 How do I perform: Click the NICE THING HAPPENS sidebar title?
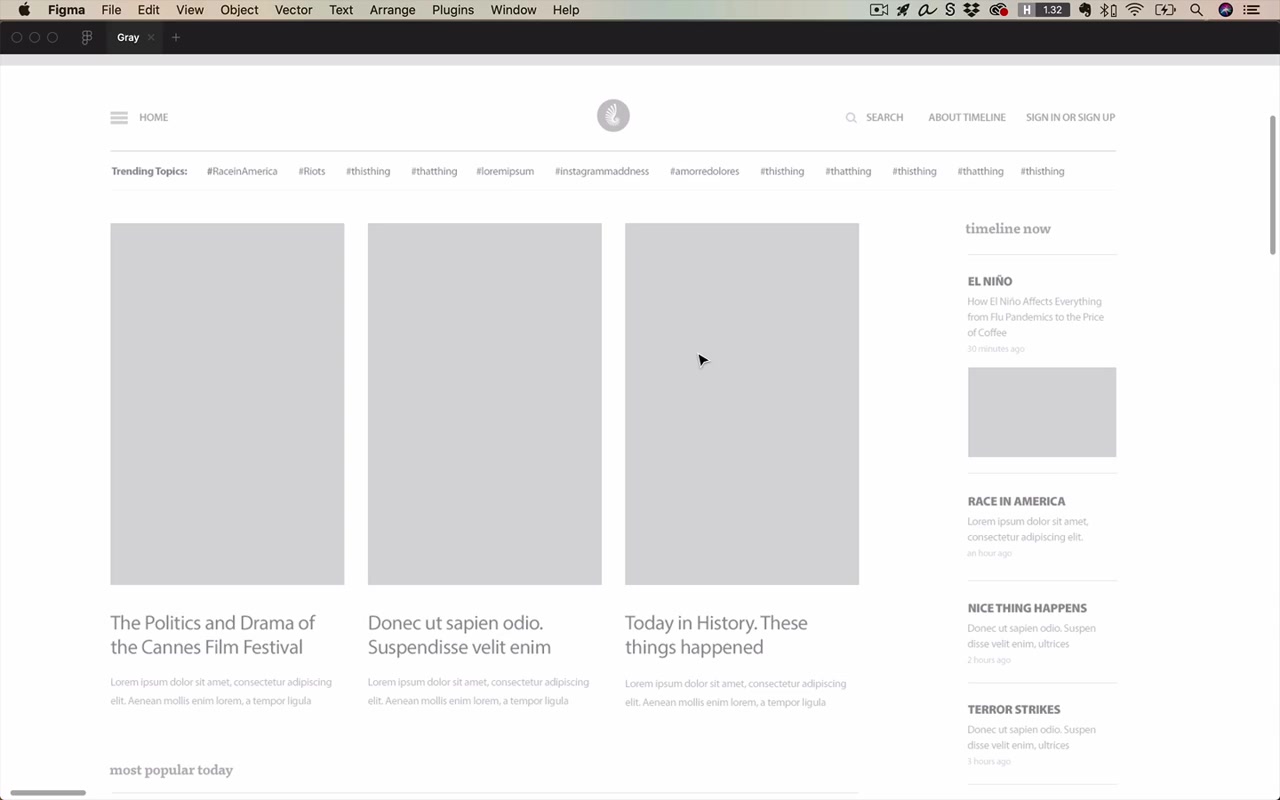(x=1027, y=608)
